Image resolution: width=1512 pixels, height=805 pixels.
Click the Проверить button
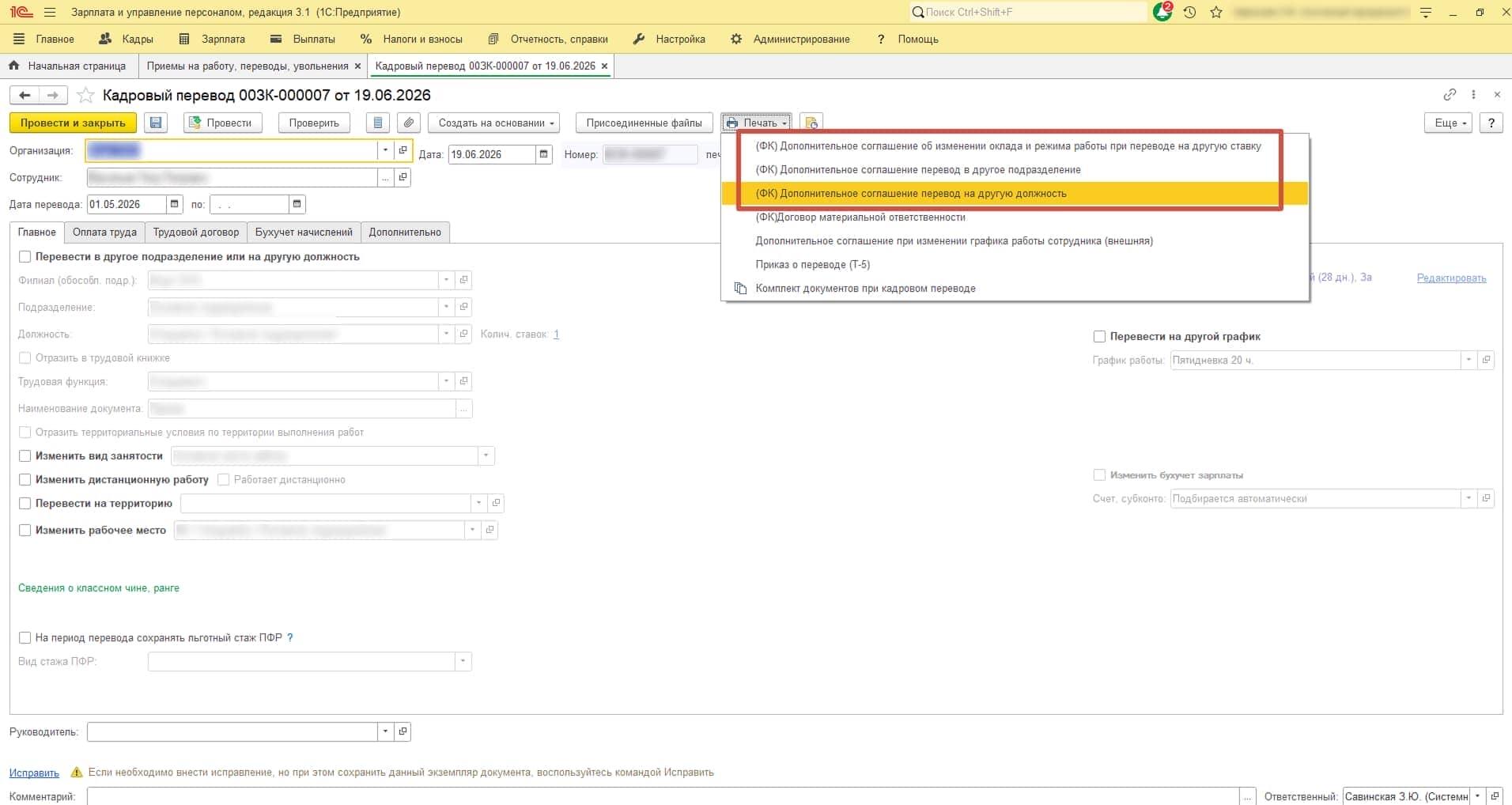(314, 123)
